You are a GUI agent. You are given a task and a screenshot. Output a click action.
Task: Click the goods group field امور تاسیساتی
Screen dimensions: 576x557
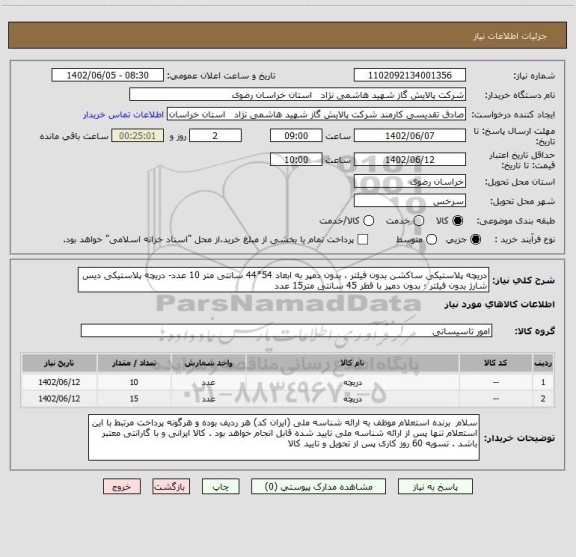286,331
